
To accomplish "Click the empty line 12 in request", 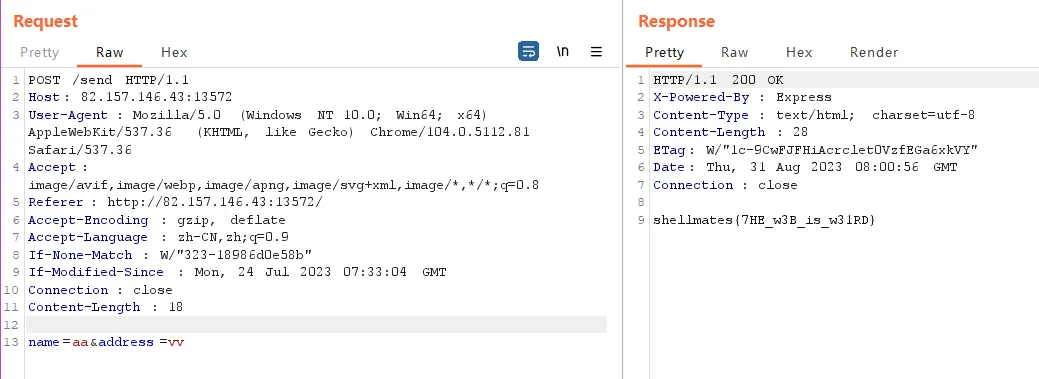I will click(317, 325).
